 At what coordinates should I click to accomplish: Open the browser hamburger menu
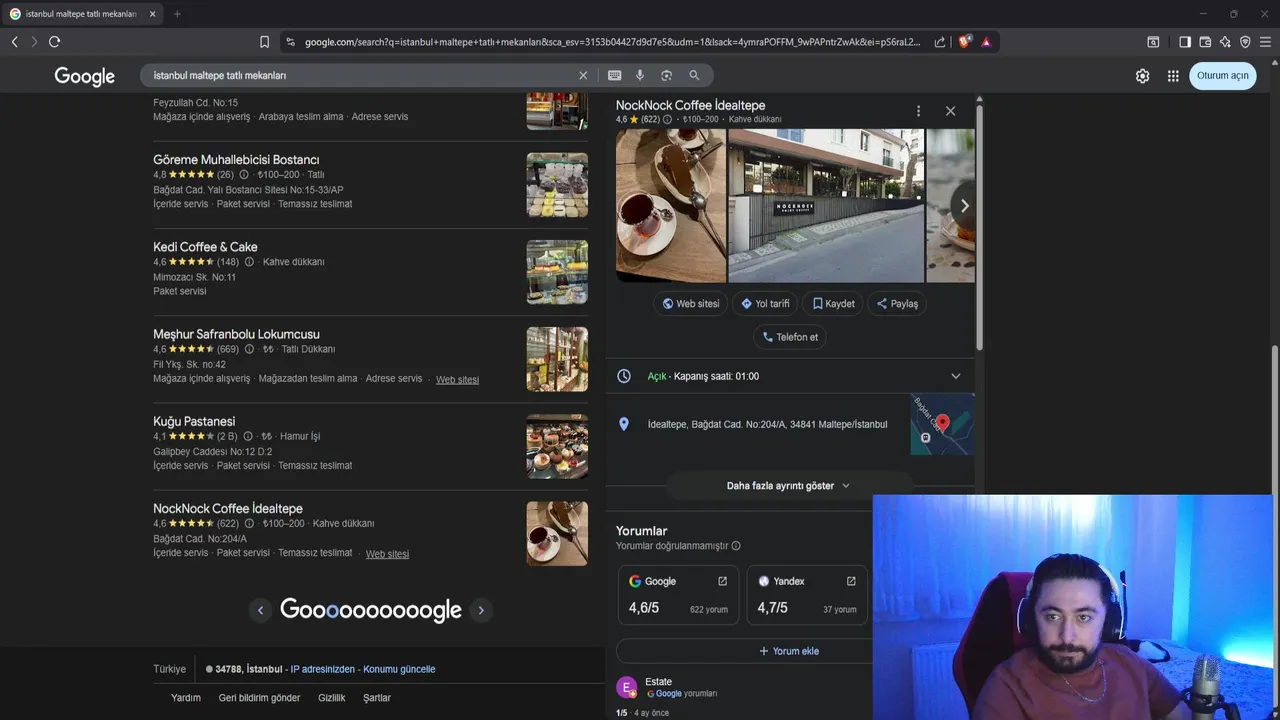tap(1265, 42)
